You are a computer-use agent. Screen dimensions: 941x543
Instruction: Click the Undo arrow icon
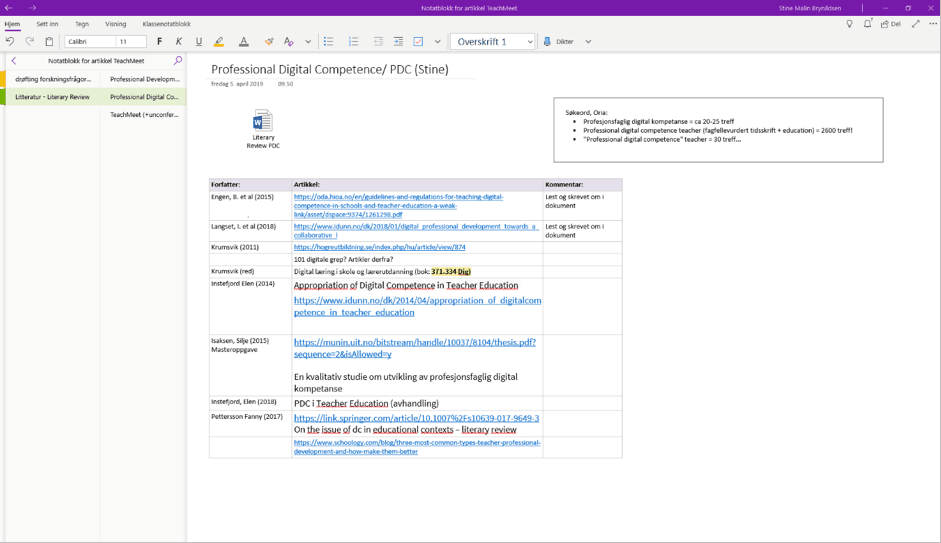coord(10,42)
